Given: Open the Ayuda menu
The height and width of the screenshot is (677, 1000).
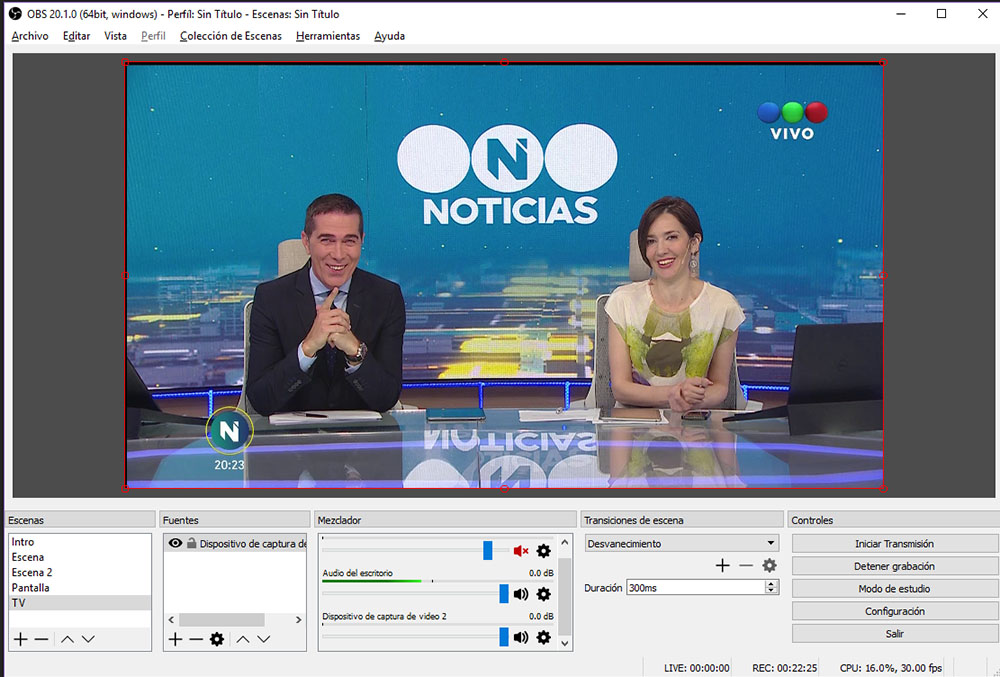Looking at the screenshot, I should point(390,36).
